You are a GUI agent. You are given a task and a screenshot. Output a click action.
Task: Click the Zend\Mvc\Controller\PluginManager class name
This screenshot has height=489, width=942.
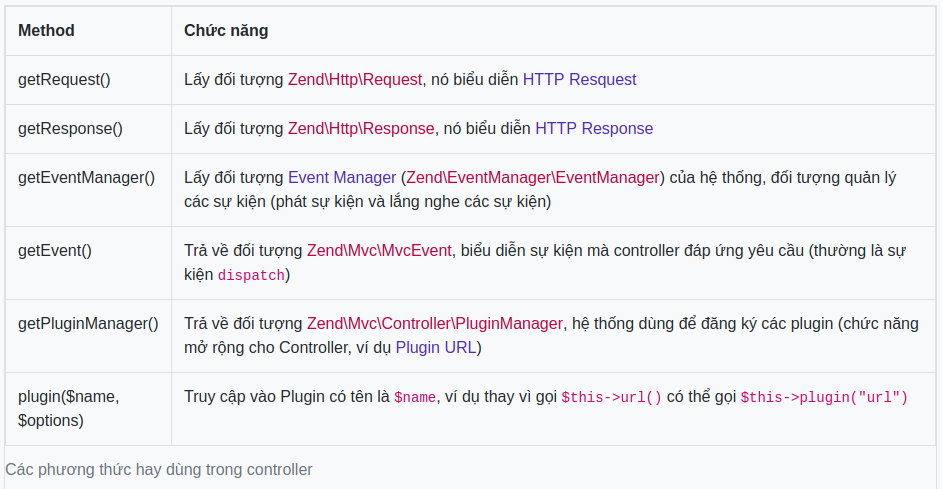(x=434, y=324)
